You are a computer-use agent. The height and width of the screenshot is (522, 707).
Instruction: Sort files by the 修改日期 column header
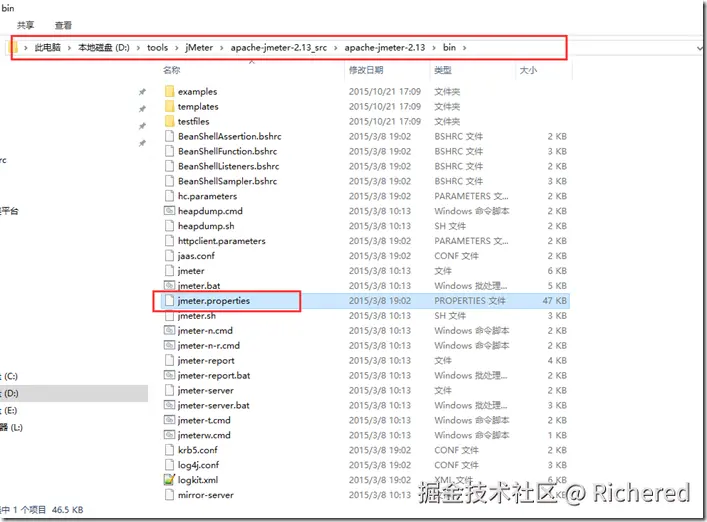pos(366,70)
